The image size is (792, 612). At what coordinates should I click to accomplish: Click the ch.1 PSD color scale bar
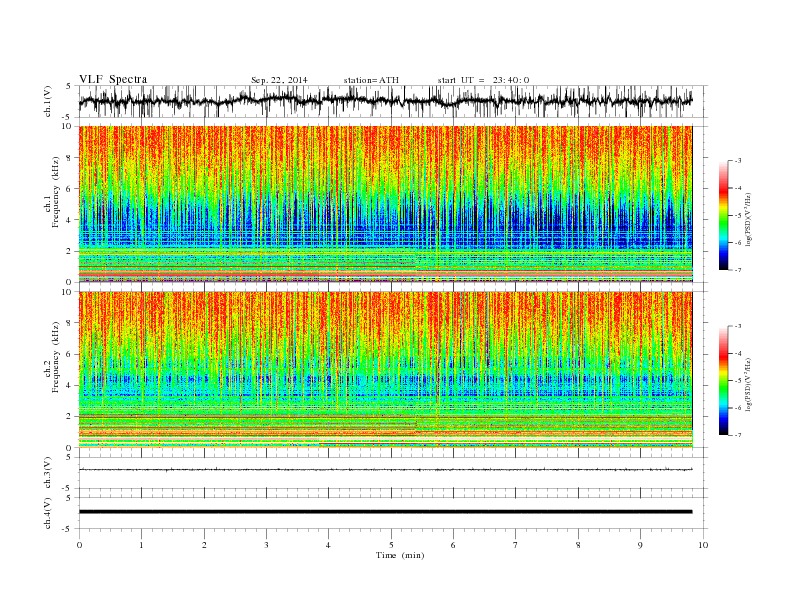[x=723, y=215]
